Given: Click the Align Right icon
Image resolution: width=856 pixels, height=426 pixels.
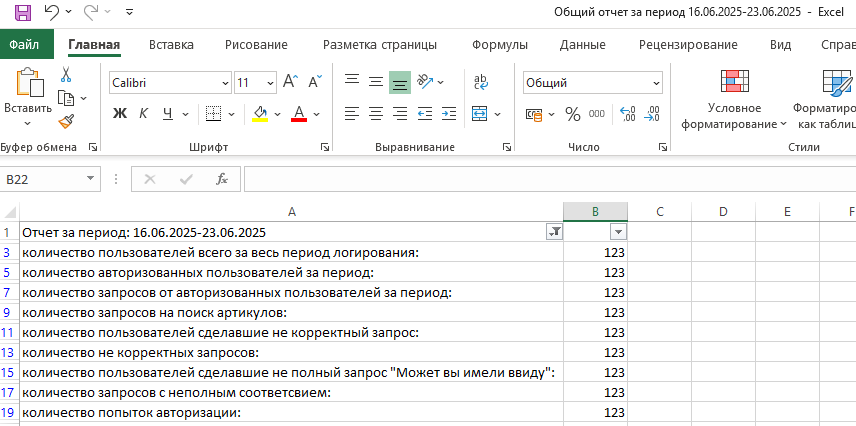Looking at the screenshot, I should pos(400,114).
